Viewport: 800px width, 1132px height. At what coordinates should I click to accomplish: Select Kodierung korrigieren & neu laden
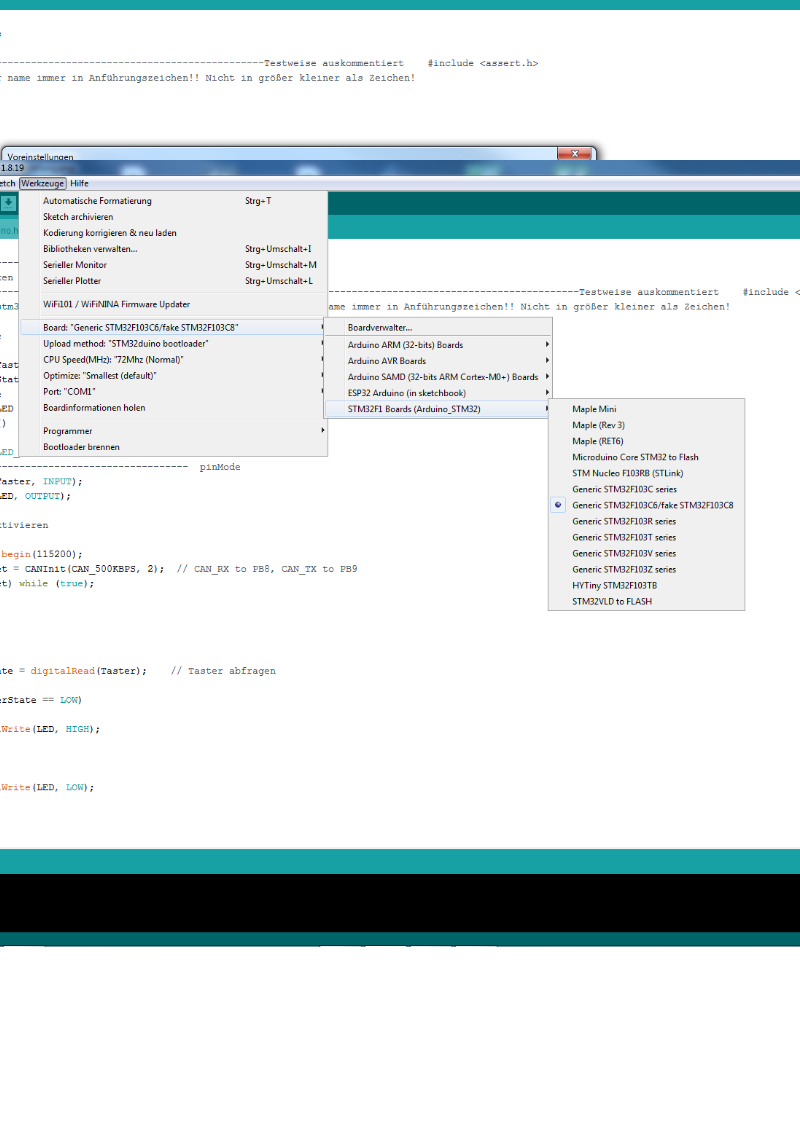coord(173,232)
